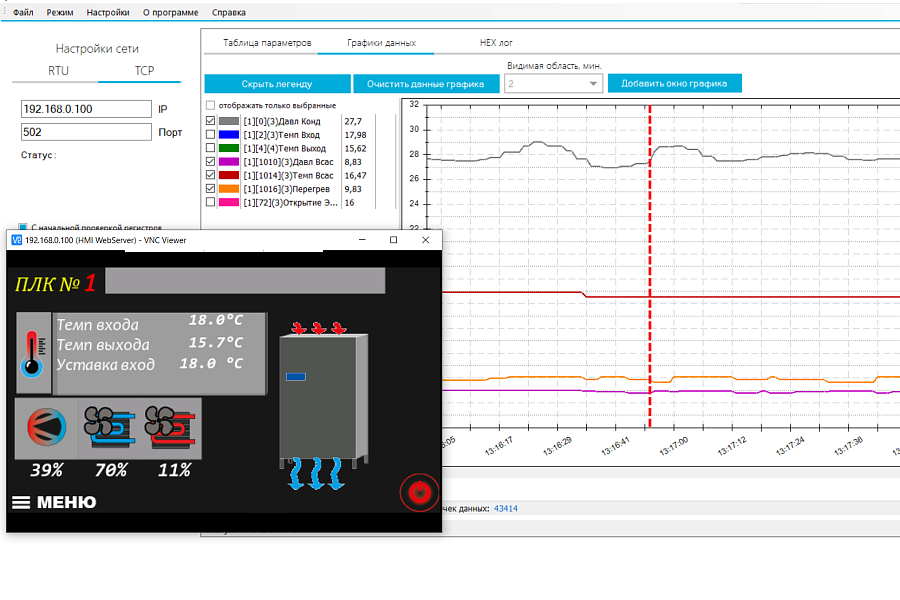The height and width of the screenshot is (600, 900).
Task: Open the Файл menu
Action: [23, 12]
